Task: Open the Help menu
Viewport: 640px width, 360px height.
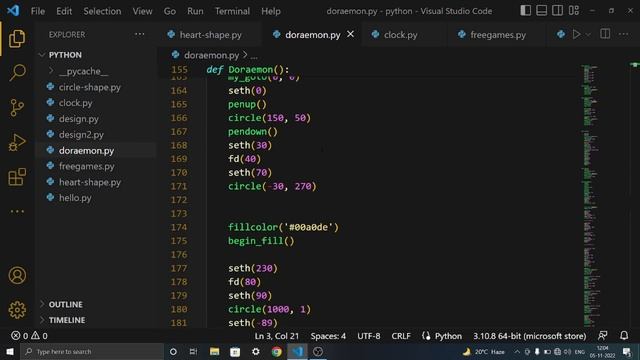Action: 271,11
